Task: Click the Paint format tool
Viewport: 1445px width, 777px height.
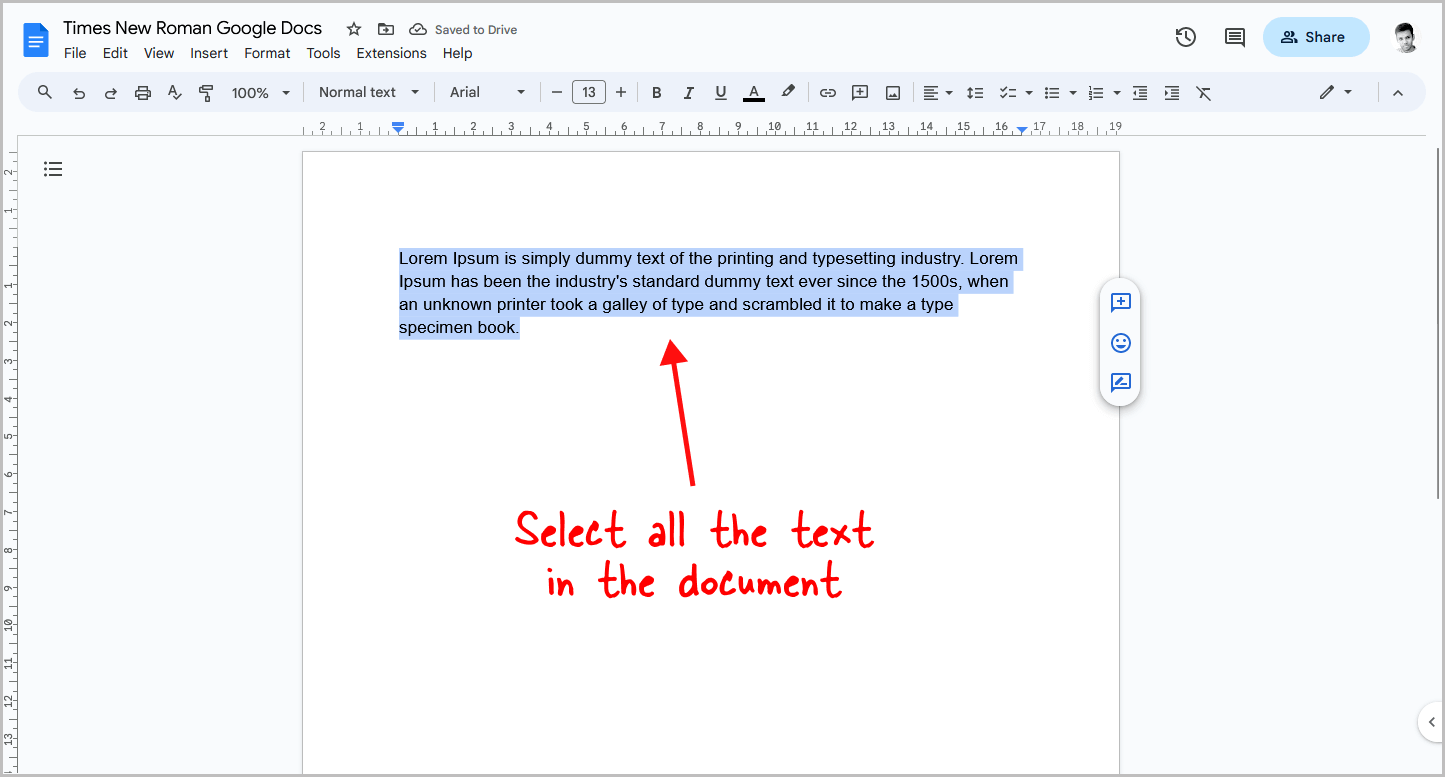Action: pos(206,91)
